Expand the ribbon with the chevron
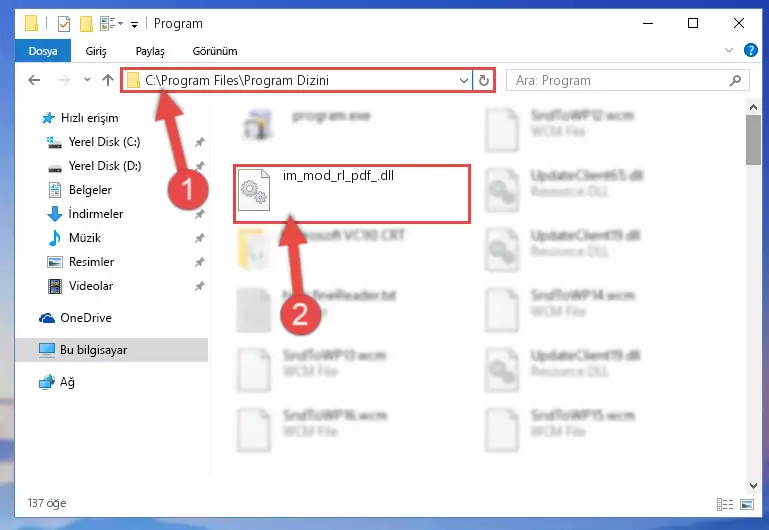The width and height of the screenshot is (769, 530). 729,50
